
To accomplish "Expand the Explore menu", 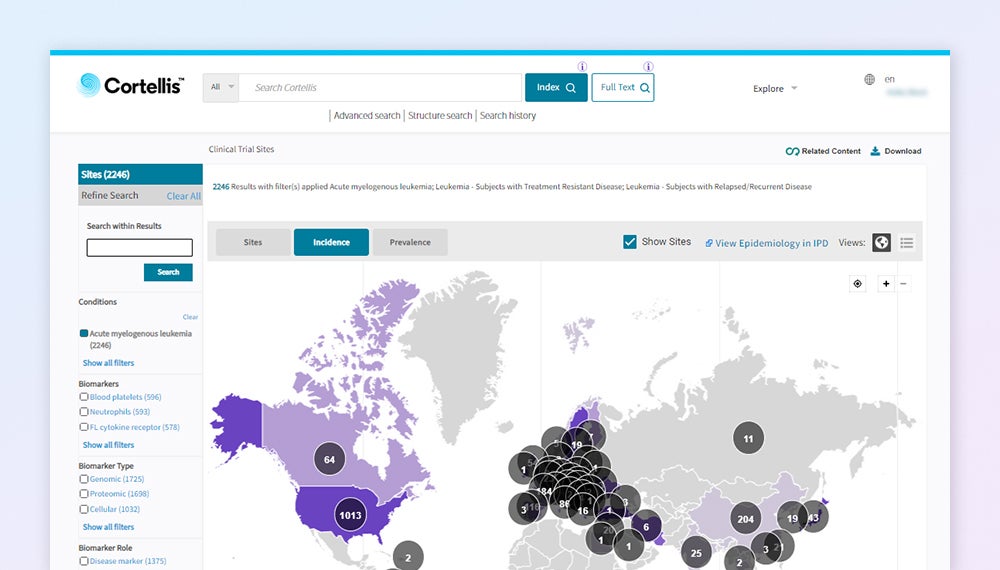I will click(x=775, y=89).
